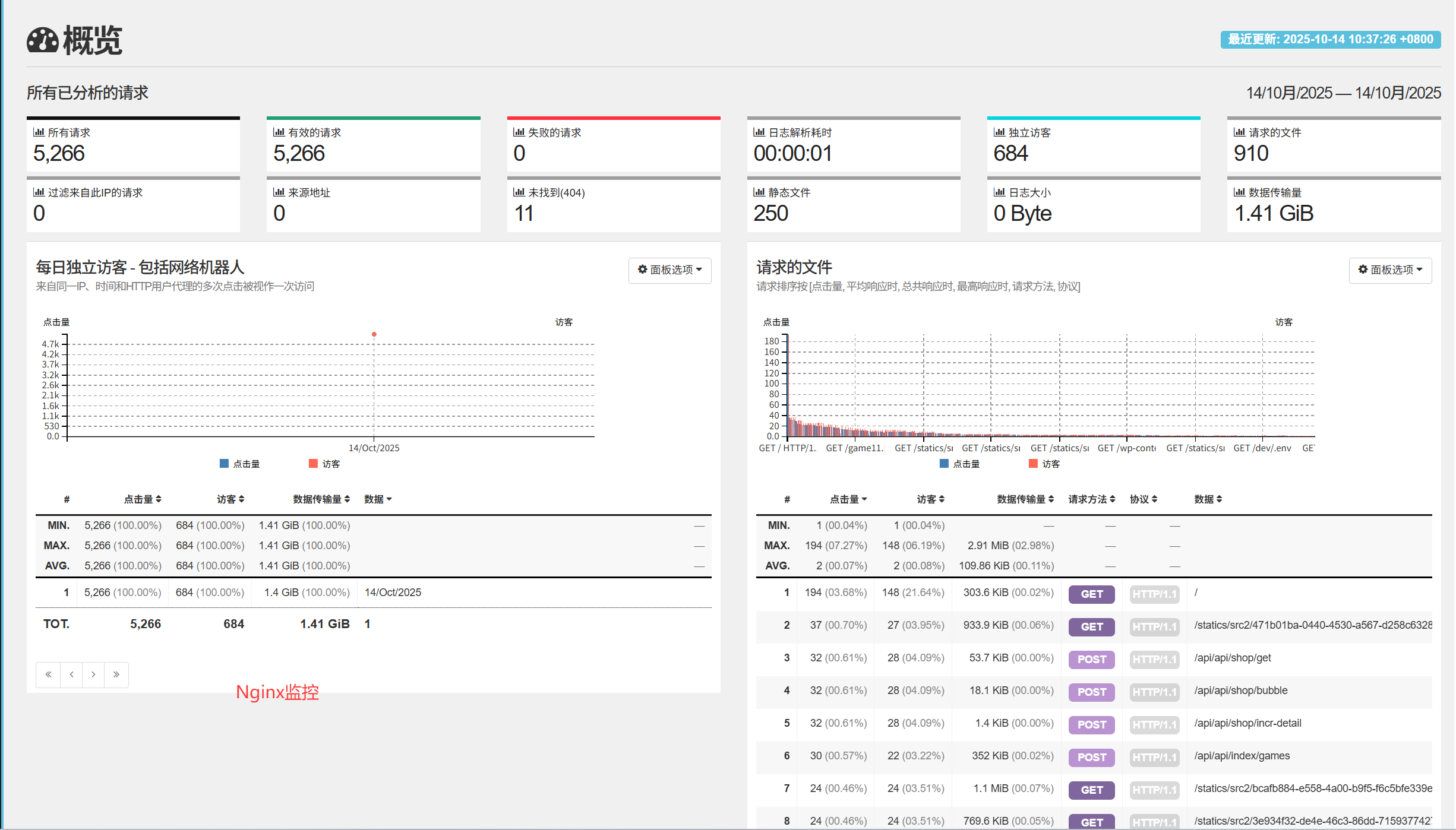Screen dimensions: 1456x830
Task: Click chart icon on 失败的请求 card
Action: point(519,132)
